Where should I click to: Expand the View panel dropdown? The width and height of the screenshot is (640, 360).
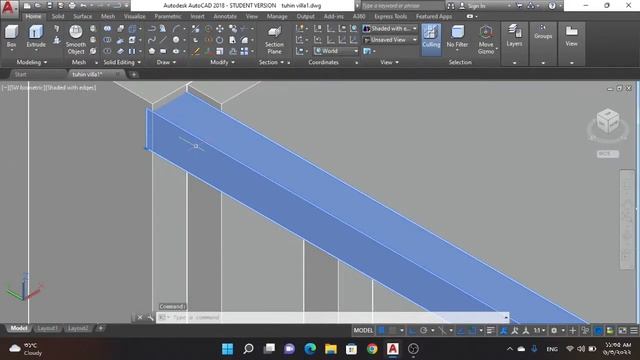coord(389,62)
